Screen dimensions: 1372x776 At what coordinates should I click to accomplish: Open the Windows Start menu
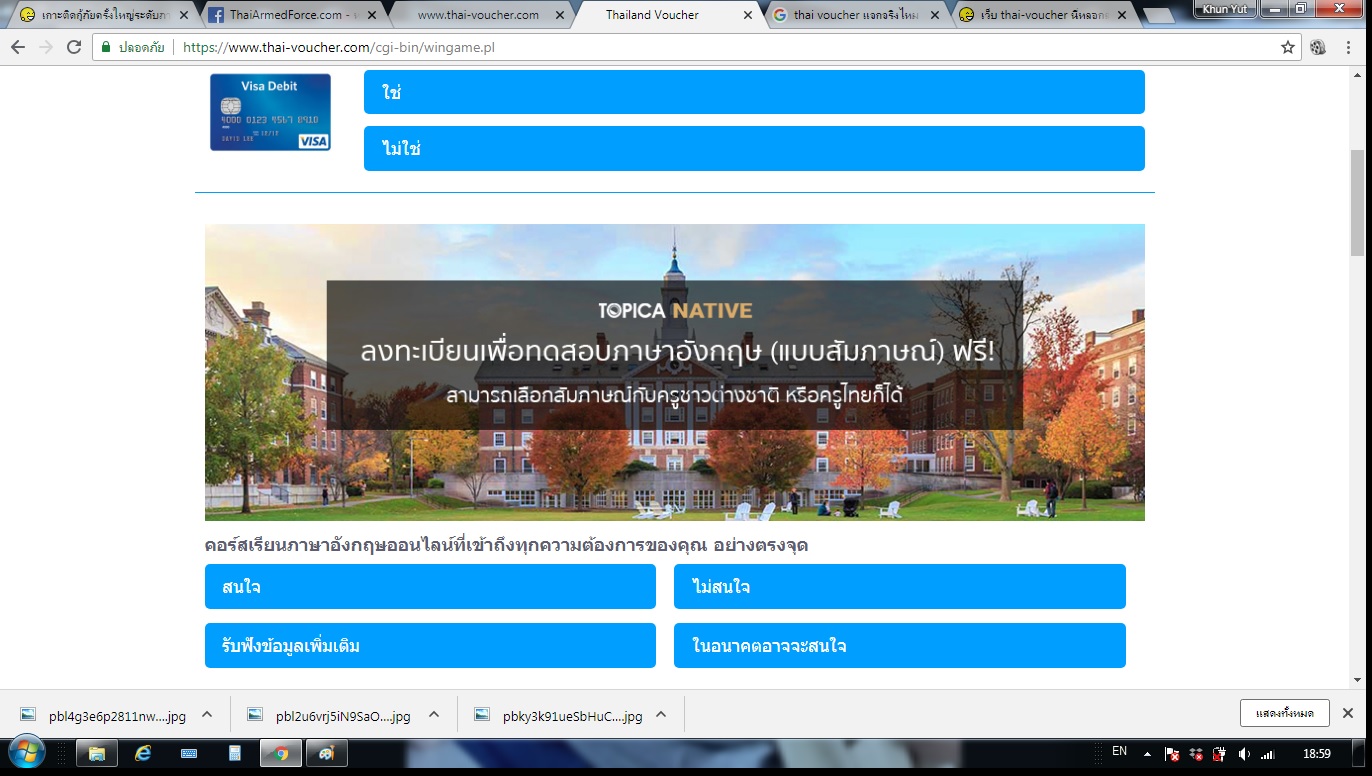[26, 752]
